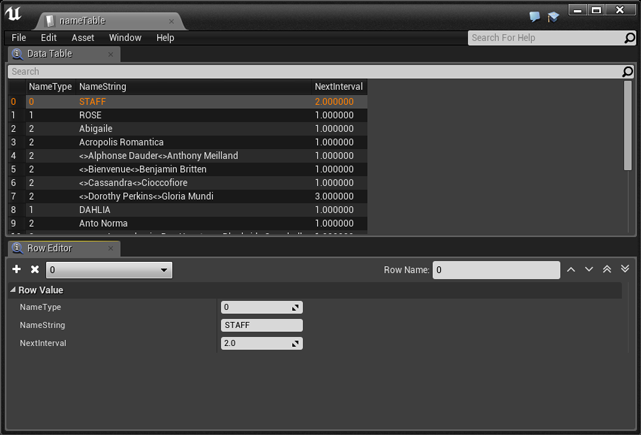This screenshot has height=435, width=641.
Task: Close the nameTable tab
Action: click(x=171, y=21)
